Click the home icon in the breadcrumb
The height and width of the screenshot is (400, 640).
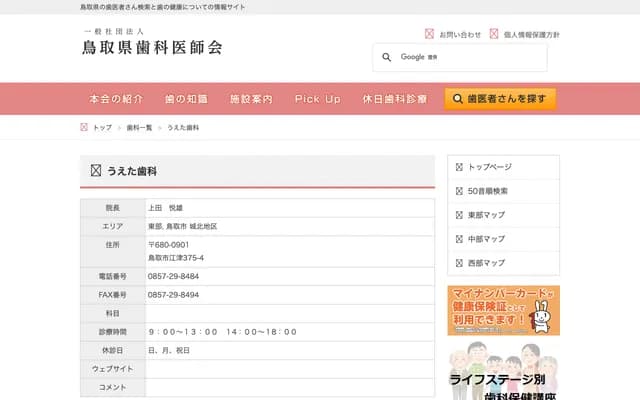(x=84, y=128)
